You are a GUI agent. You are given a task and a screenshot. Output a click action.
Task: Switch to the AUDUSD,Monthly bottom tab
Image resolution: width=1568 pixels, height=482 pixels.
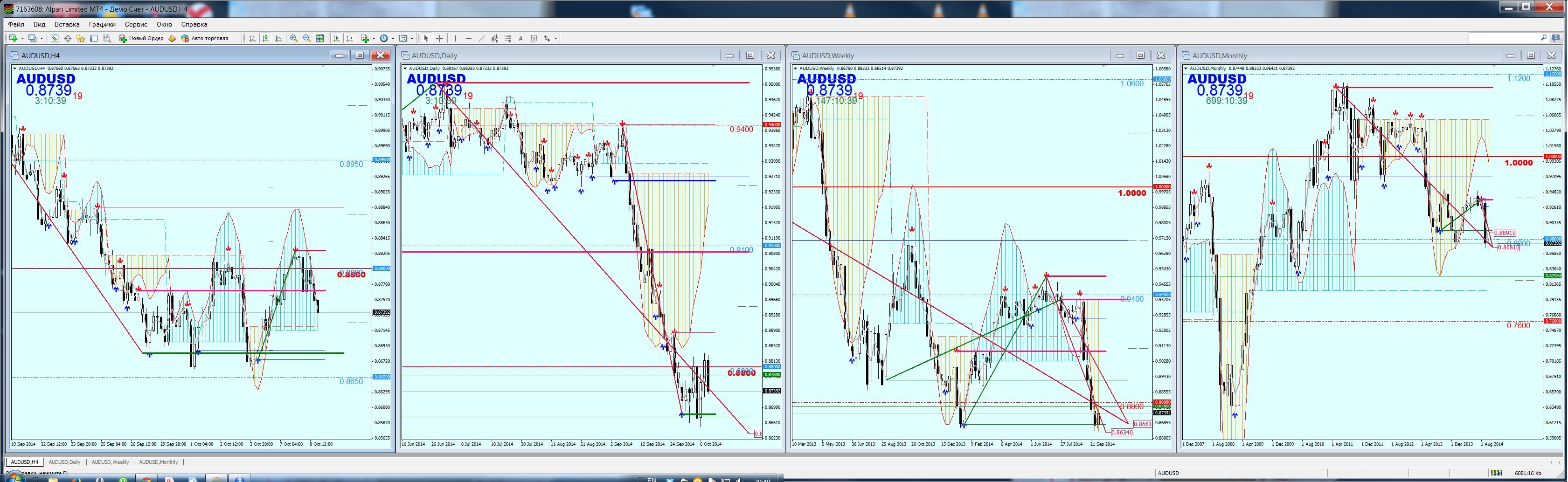159,462
